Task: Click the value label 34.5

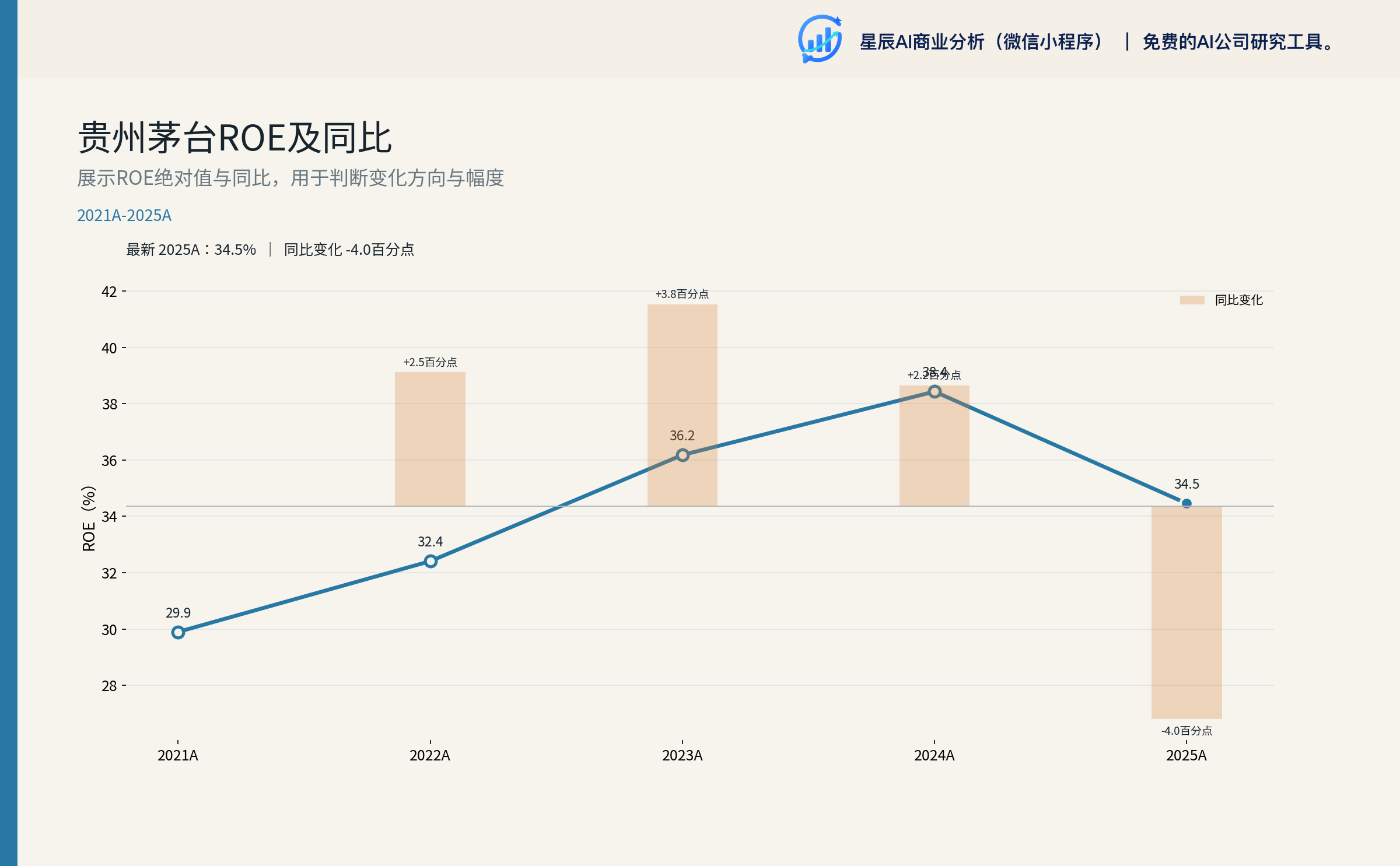Action: [x=1186, y=484]
